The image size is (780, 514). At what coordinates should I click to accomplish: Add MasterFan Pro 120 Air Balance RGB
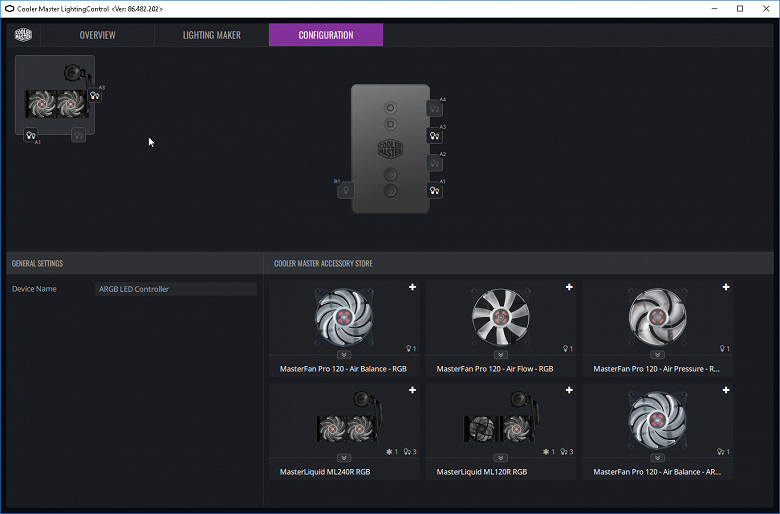click(412, 287)
